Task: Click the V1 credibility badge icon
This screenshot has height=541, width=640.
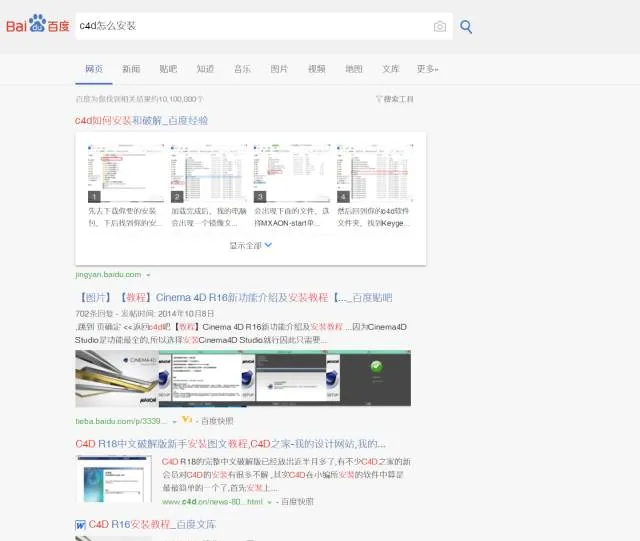Action: click(x=187, y=420)
